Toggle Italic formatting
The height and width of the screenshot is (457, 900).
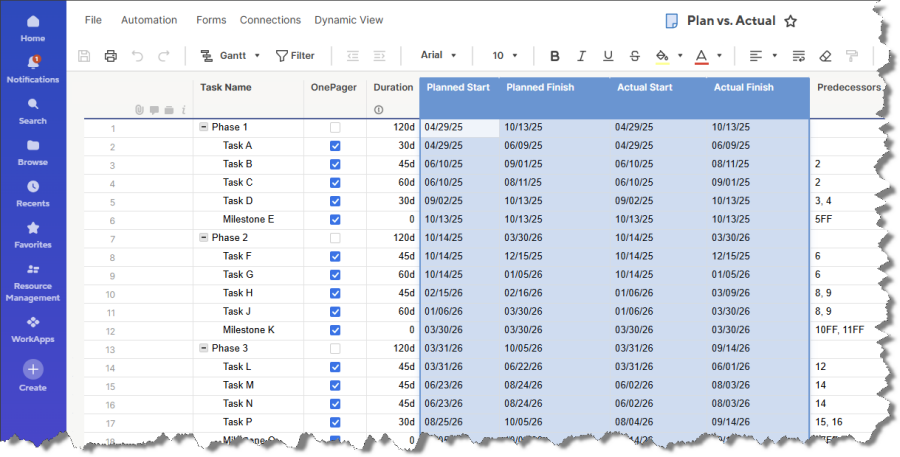581,56
